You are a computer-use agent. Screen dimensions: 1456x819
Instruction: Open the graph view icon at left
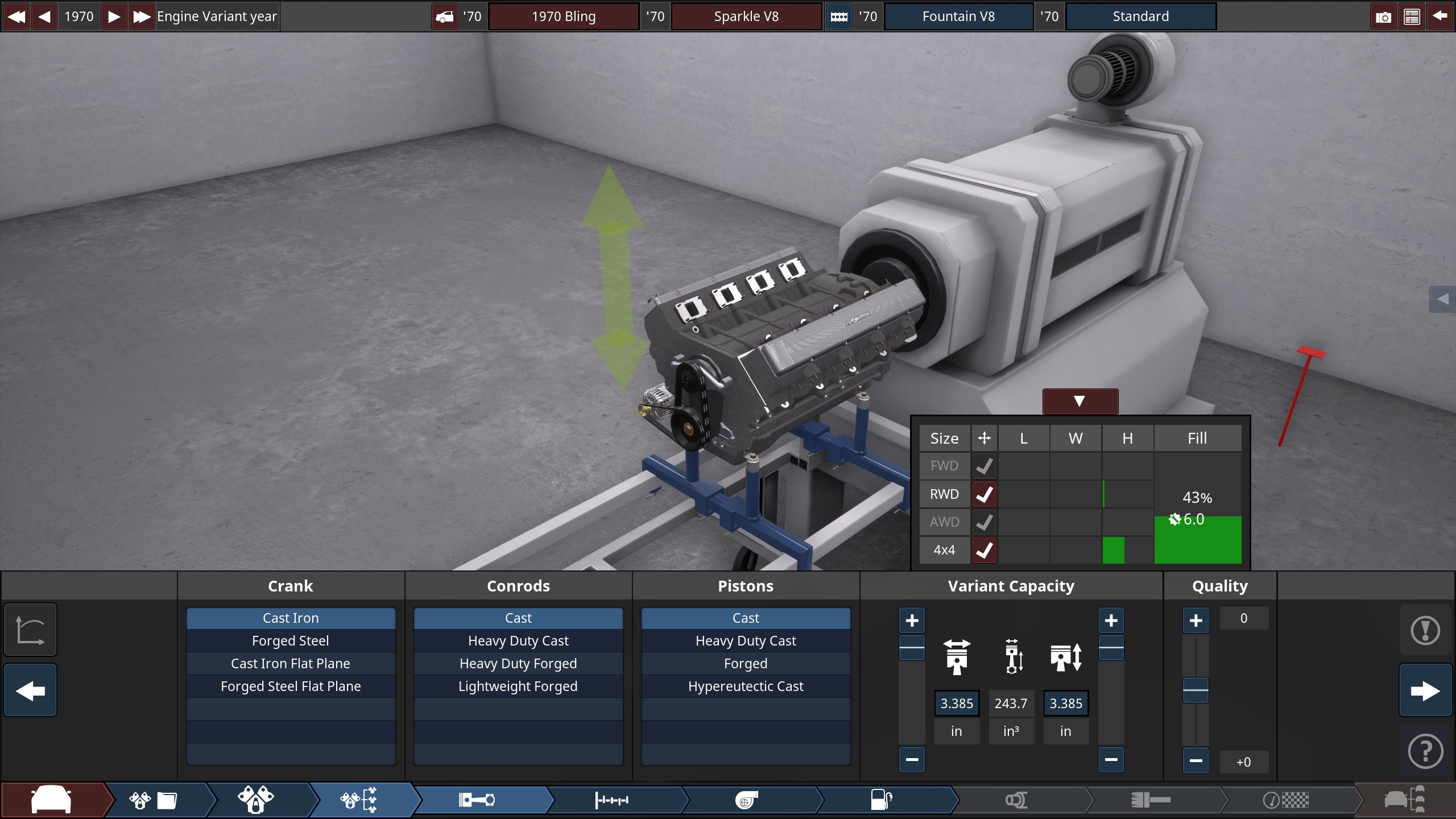click(x=30, y=630)
